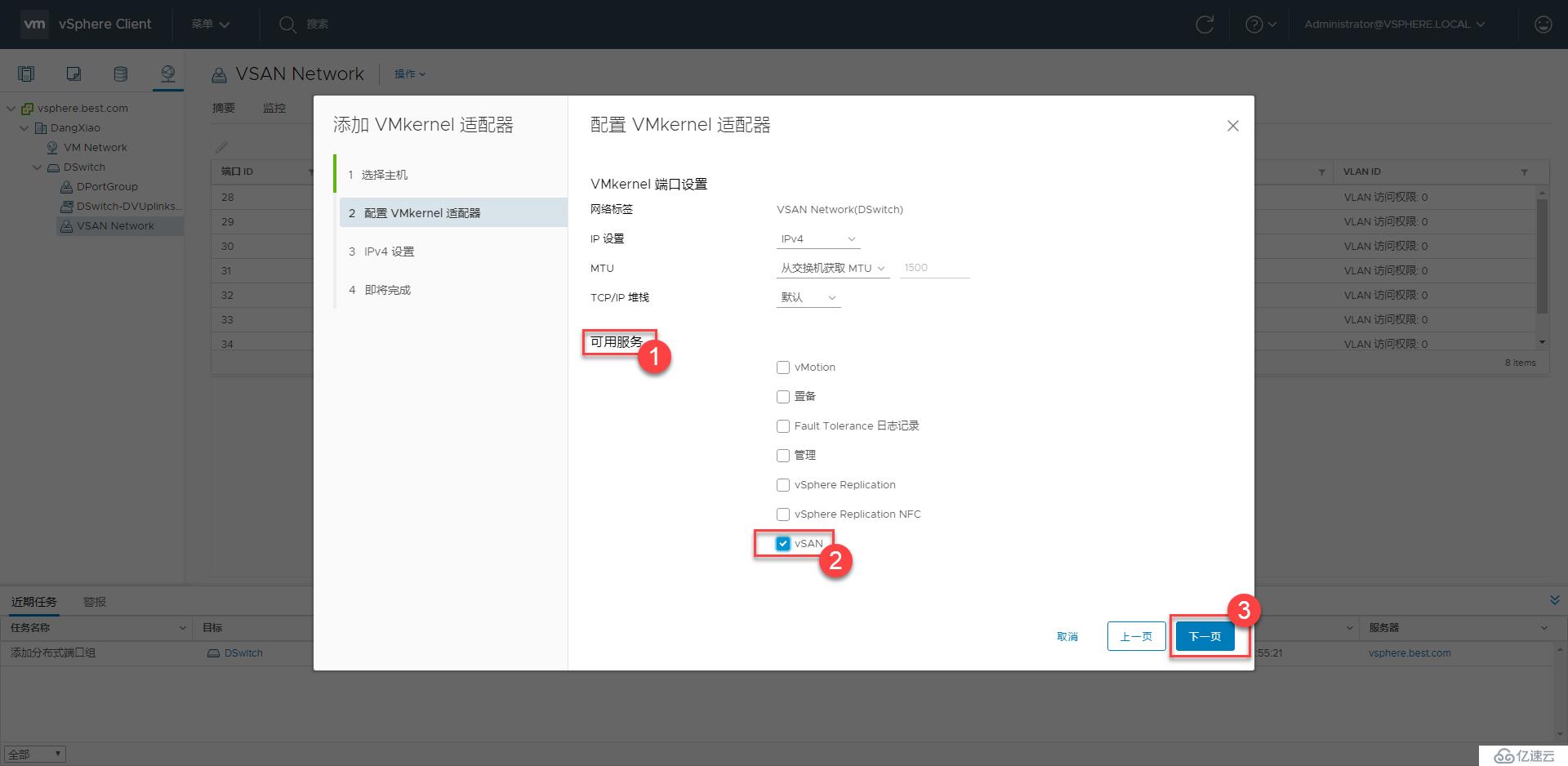Click DSwitch icon in recent tasks target
The height and width of the screenshot is (766, 1568).
pyautogui.click(x=213, y=653)
